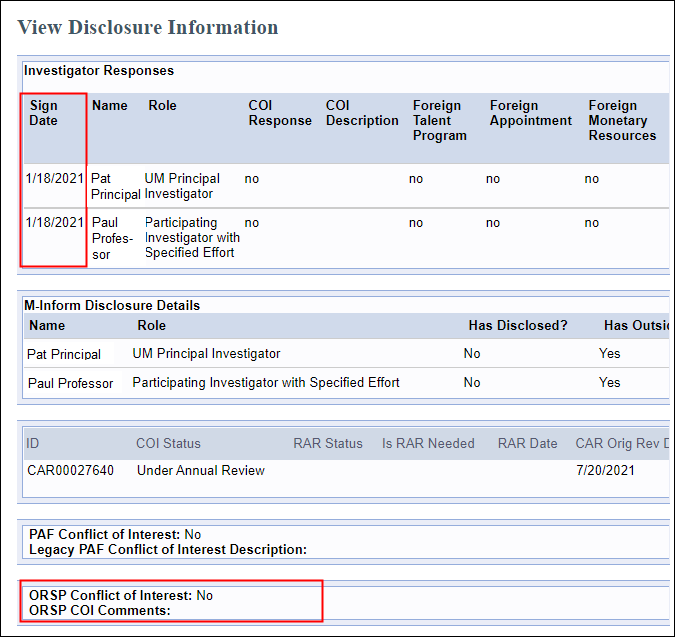Click Pat Principal's Foreign Talent Program 'no'
This screenshot has height=637, width=675.
(416, 179)
